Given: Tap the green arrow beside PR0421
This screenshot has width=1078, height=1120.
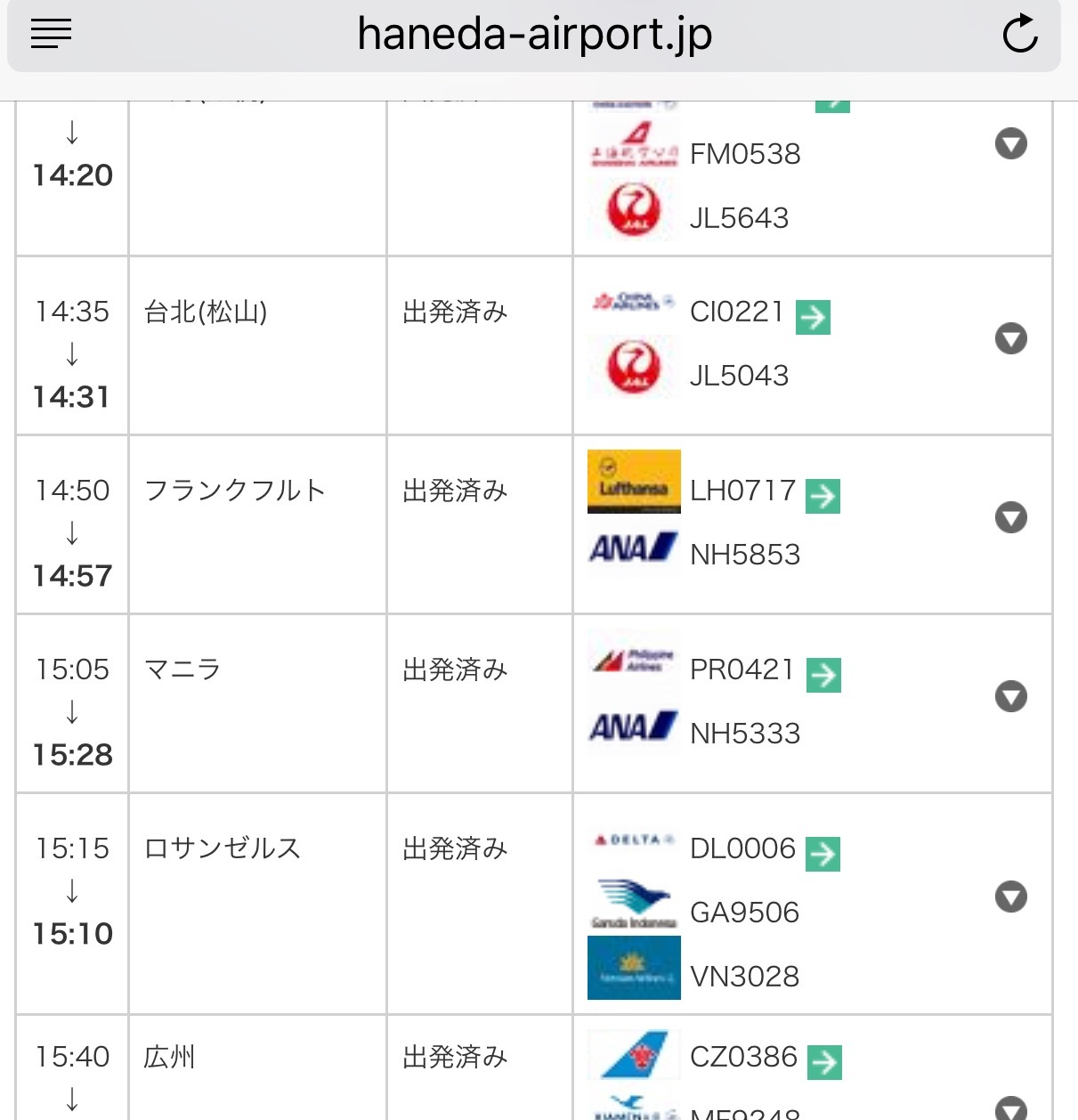Looking at the screenshot, I should 823,675.
